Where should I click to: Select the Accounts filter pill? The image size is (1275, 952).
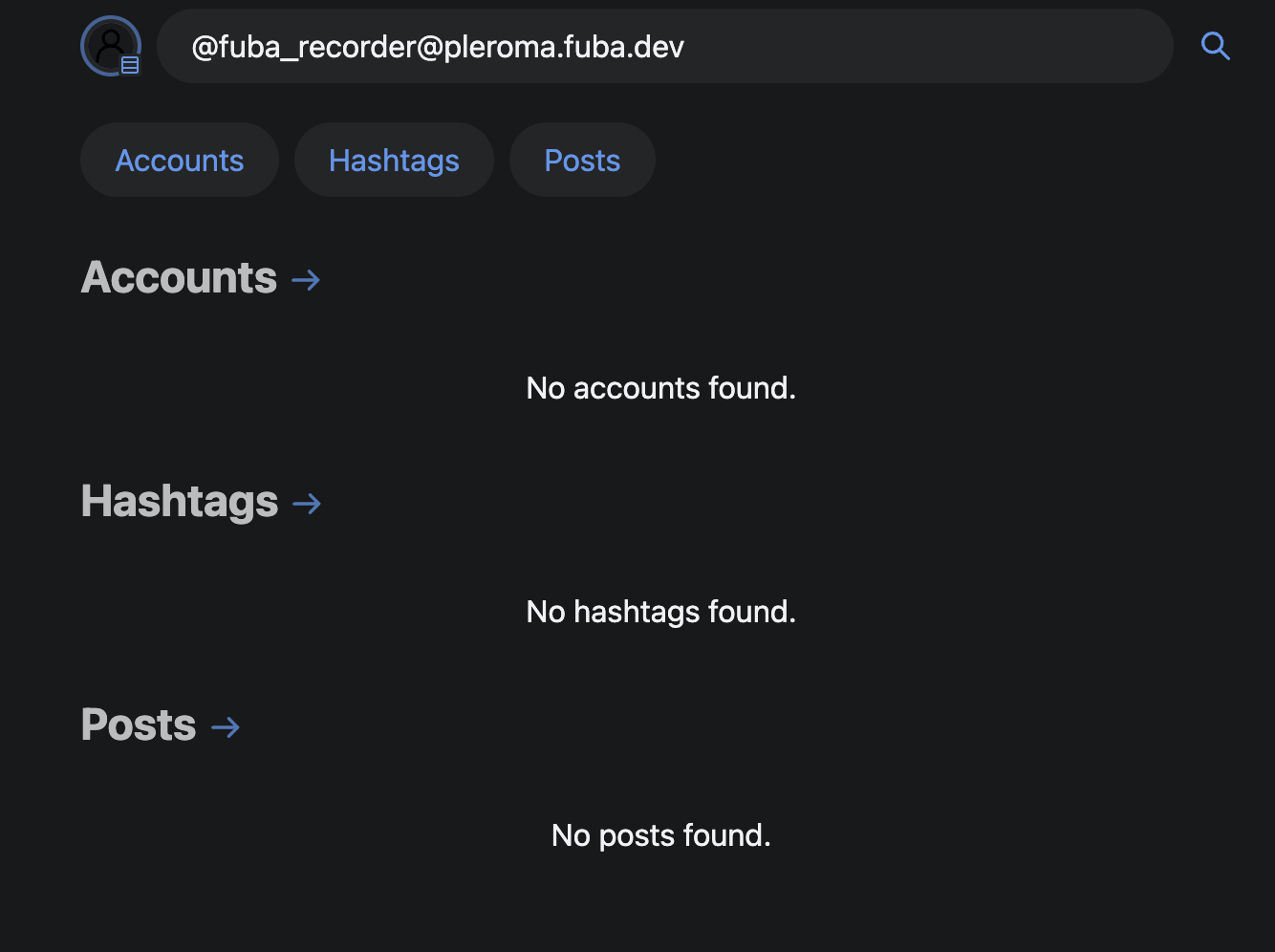pyautogui.click(x=180, y=160)
